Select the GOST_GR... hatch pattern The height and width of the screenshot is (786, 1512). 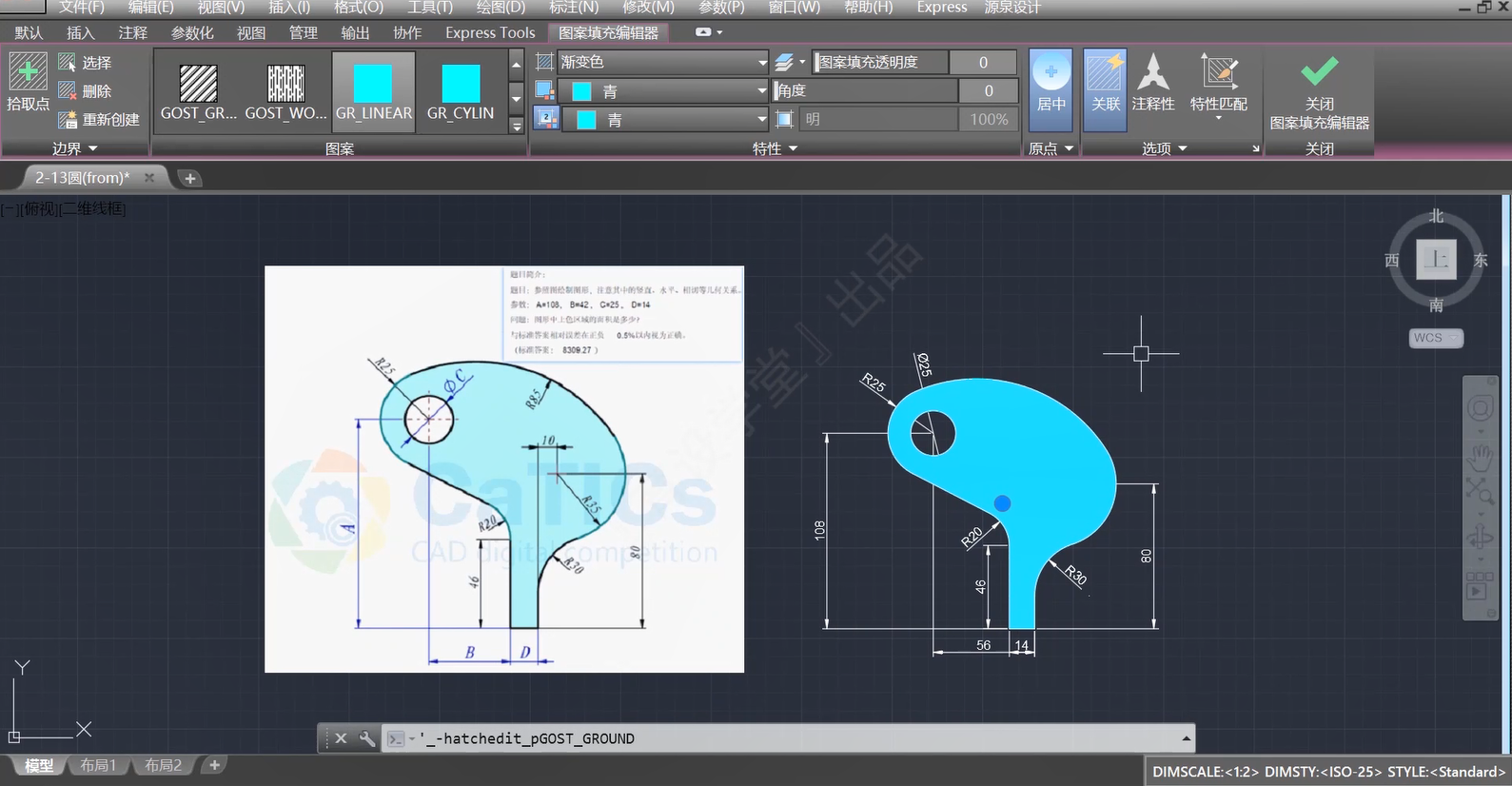click(198, 92)
